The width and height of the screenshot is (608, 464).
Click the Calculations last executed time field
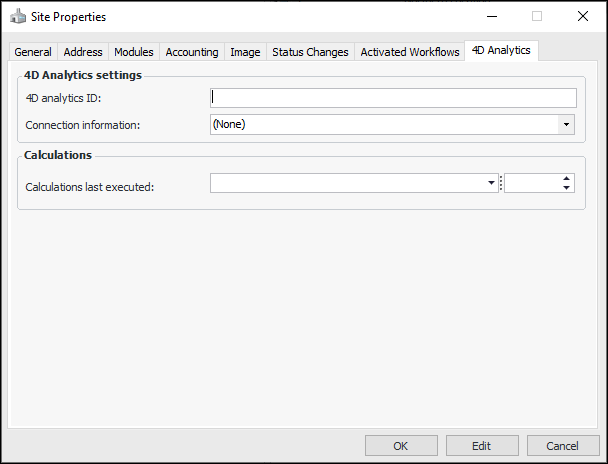pyautogui.click(x=531, y=183)
